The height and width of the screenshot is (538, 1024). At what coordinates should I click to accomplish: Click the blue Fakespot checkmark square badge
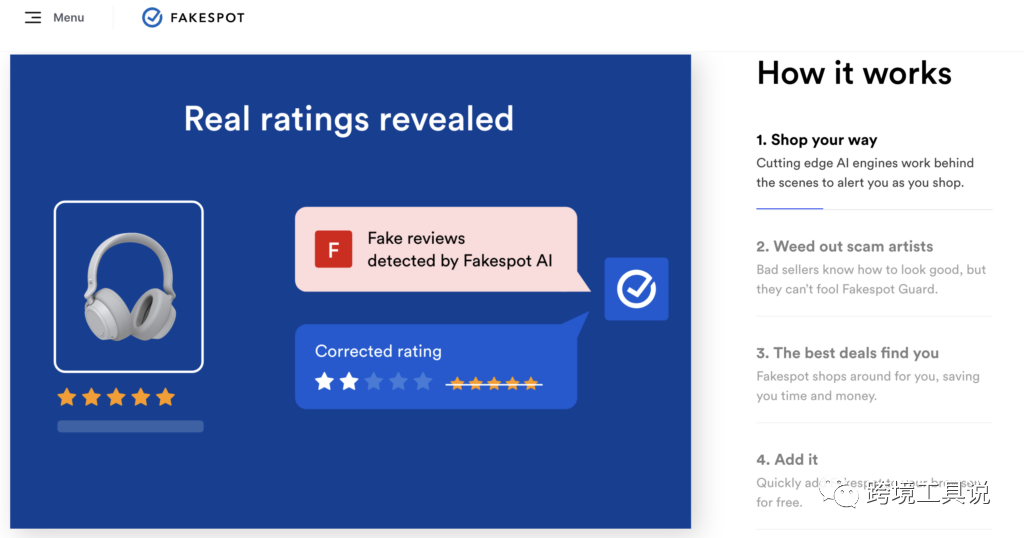pos(636,289)
